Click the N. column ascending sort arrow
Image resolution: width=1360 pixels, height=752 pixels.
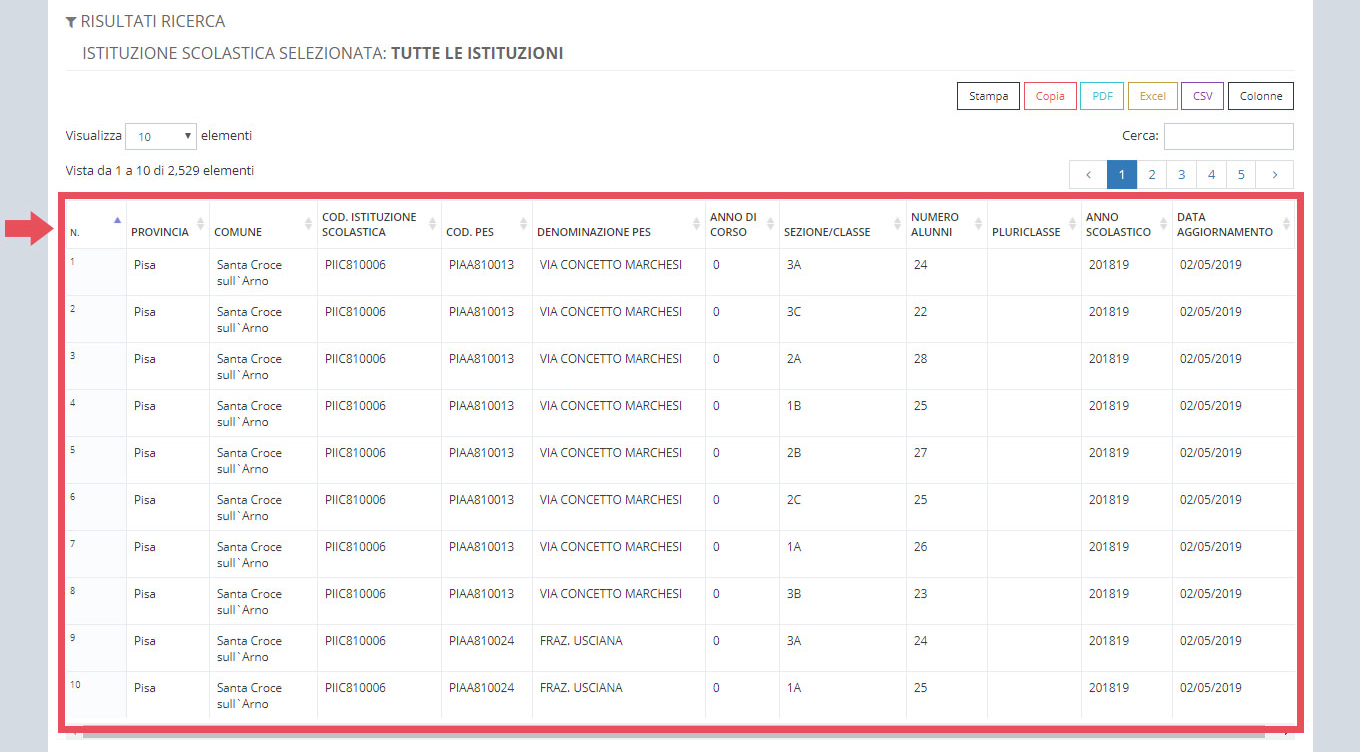pyautogui.click(x=117, y=220)
